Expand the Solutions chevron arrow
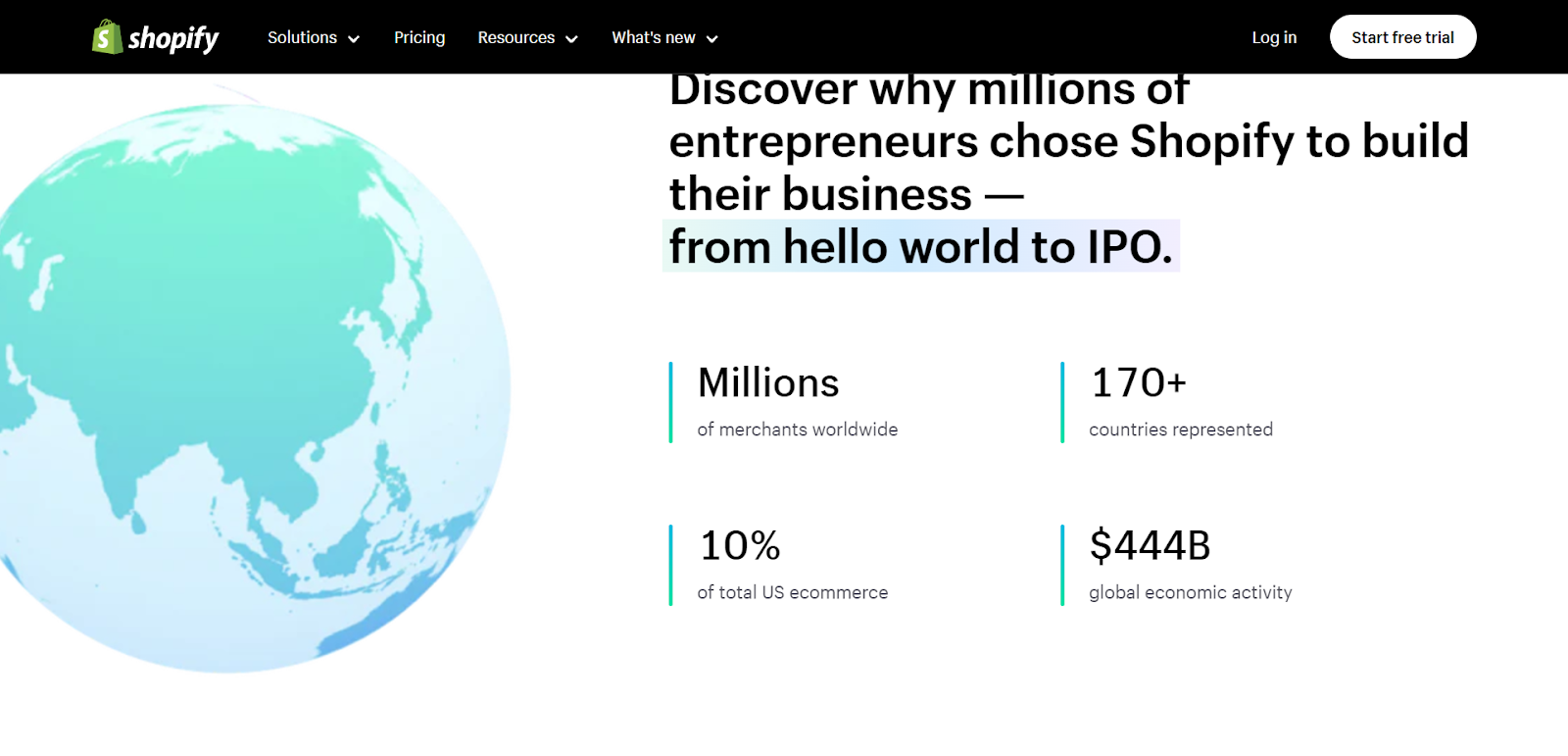 pos(354,39)
